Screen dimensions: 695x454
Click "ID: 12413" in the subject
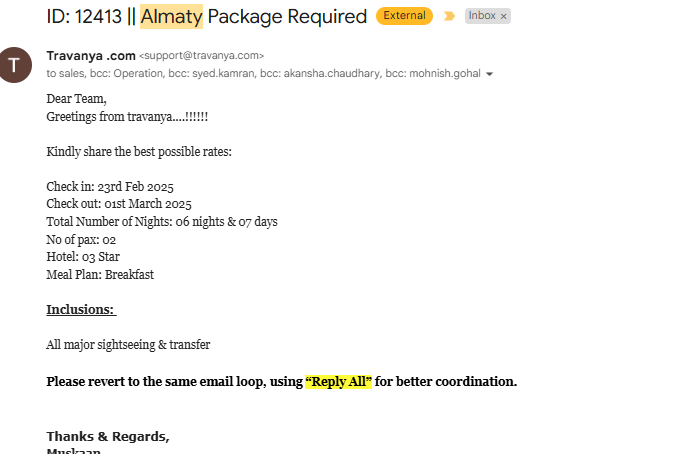click(84, 17)
